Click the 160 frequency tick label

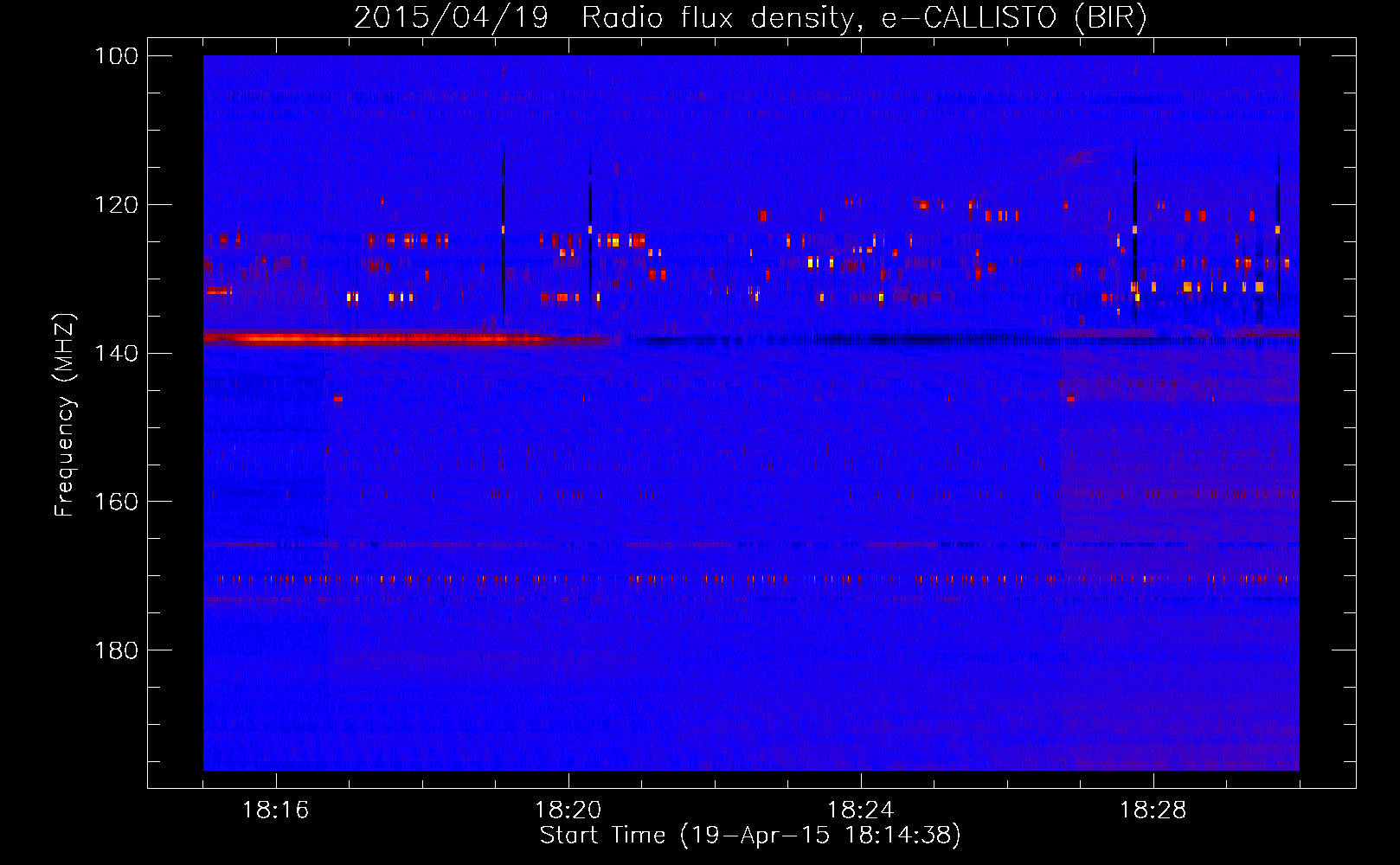point(117,502)
